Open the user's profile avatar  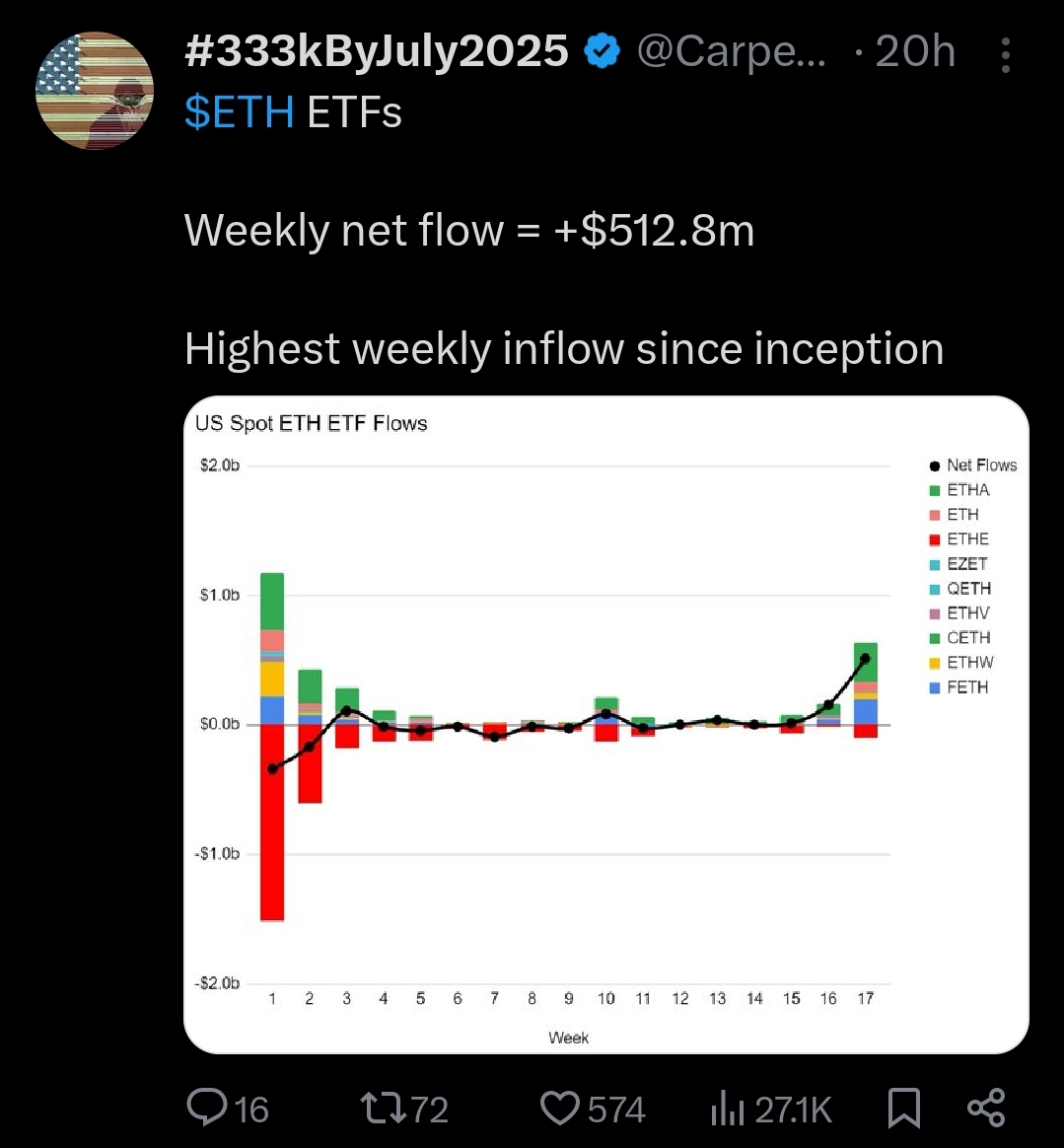(95, 91)
